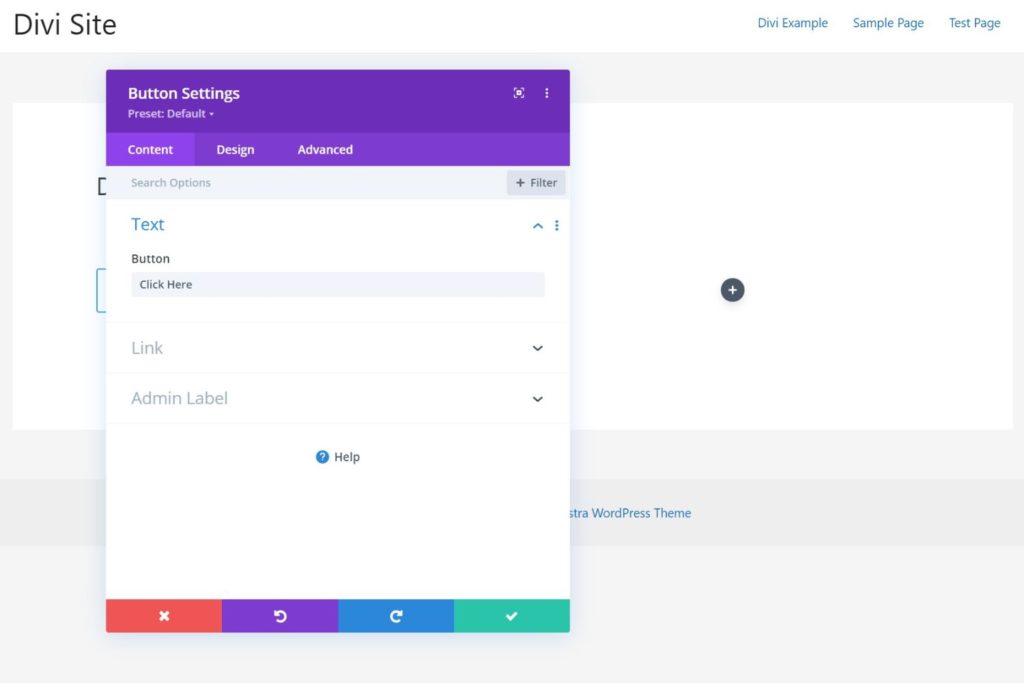Open the three-dot options menu in header
The width and height of the screenshot is (1024, 683).
tap(547, 92)
